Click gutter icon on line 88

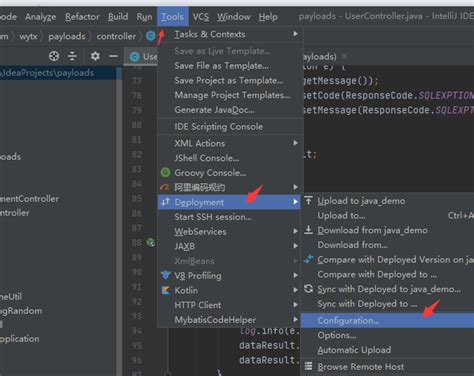point(151,242)
